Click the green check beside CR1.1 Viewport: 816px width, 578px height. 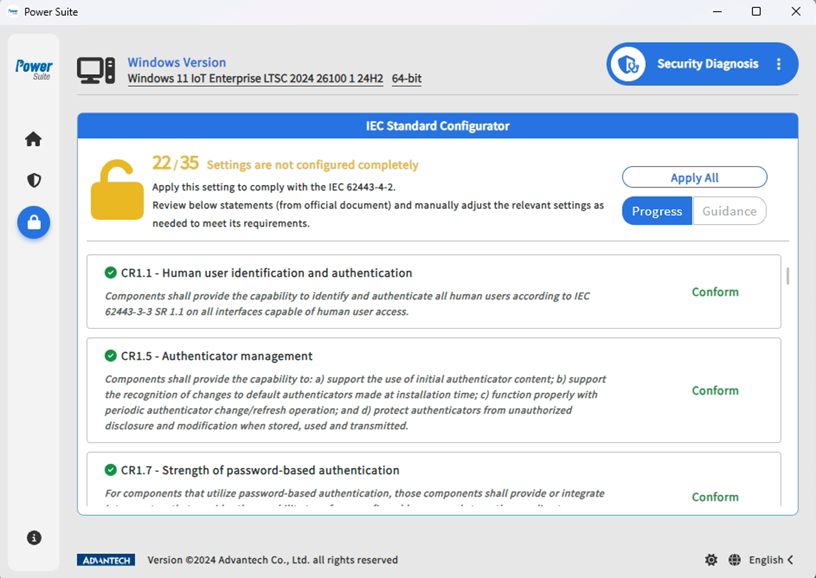click(110, 272)
